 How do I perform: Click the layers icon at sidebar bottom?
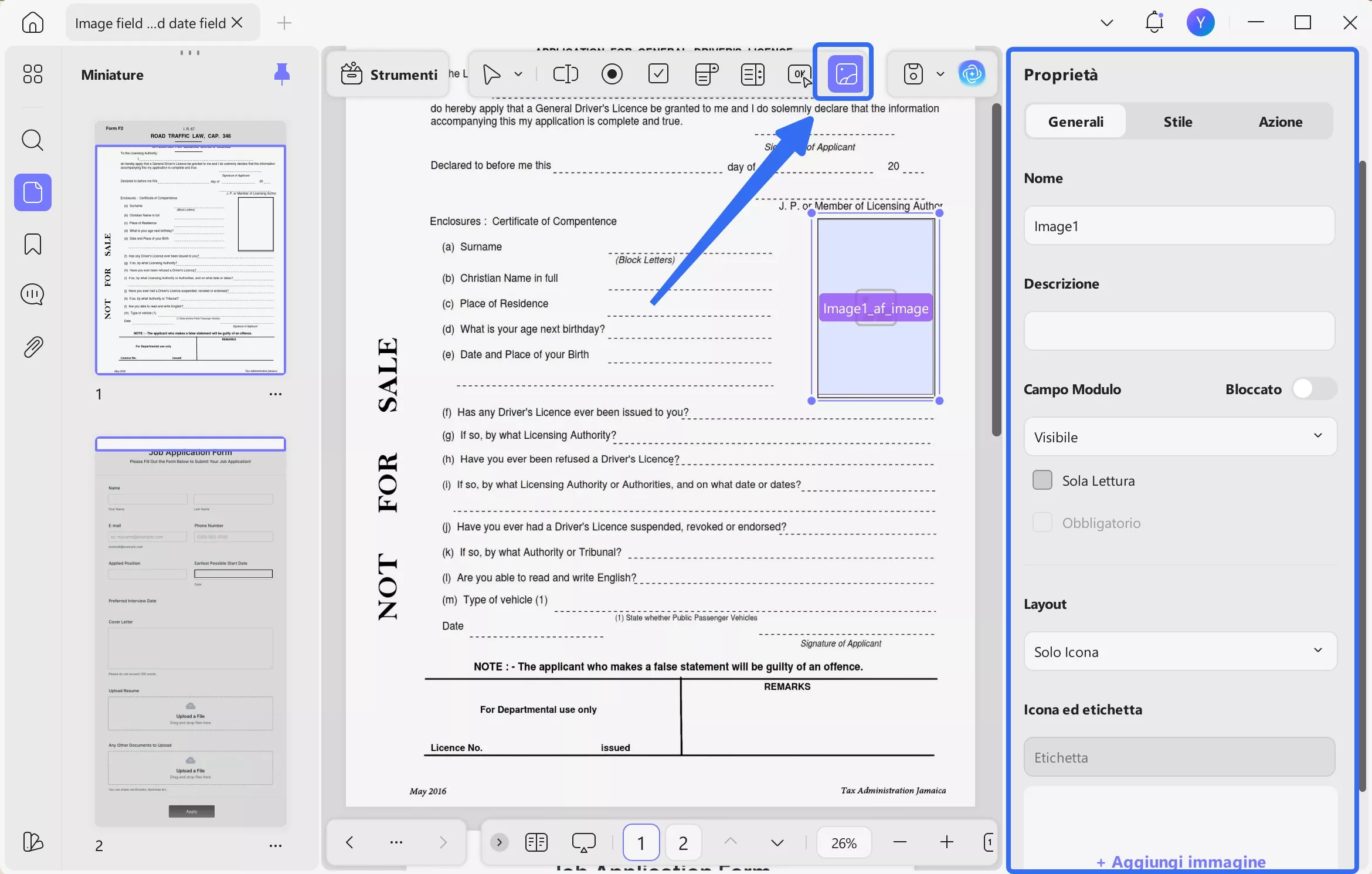point(32,842)
